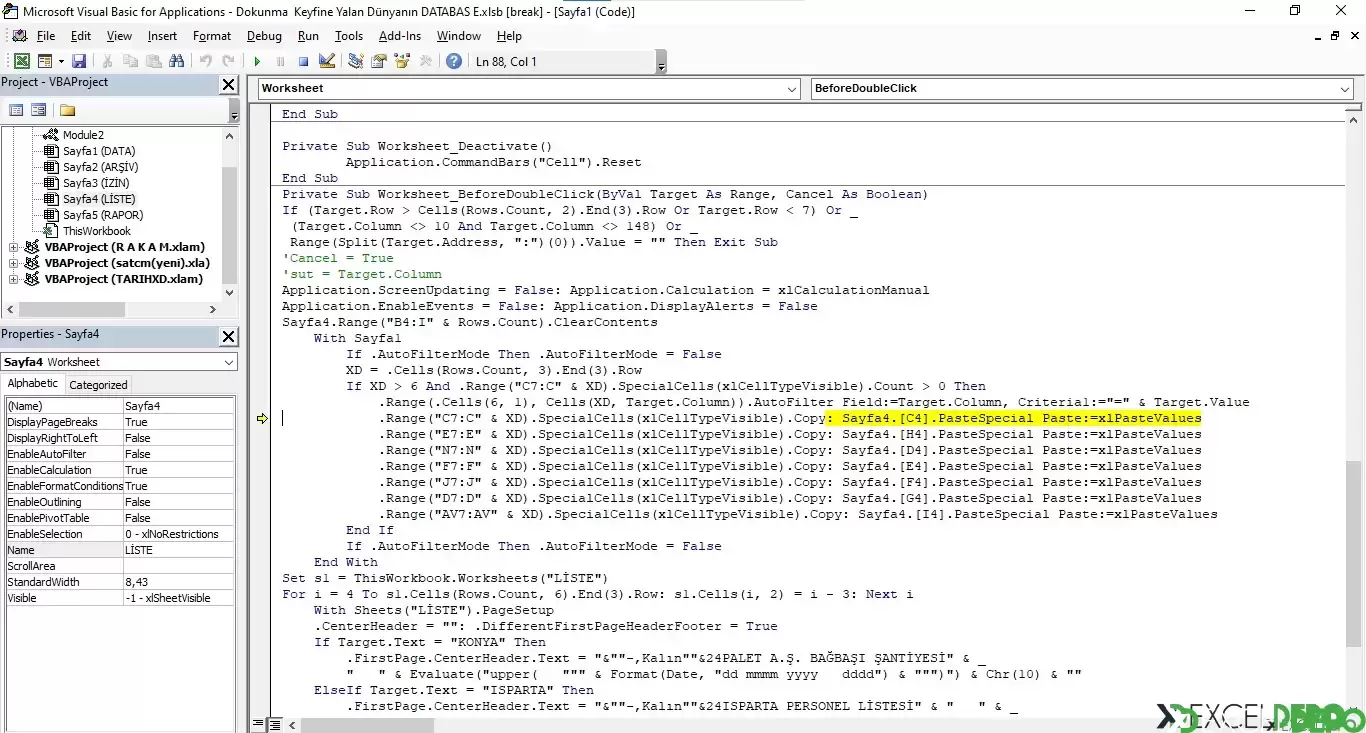This screenshot has width=1366, height=733.
Task: Click the View Object icon in Project panel
Action: click(x=39, y=110)
